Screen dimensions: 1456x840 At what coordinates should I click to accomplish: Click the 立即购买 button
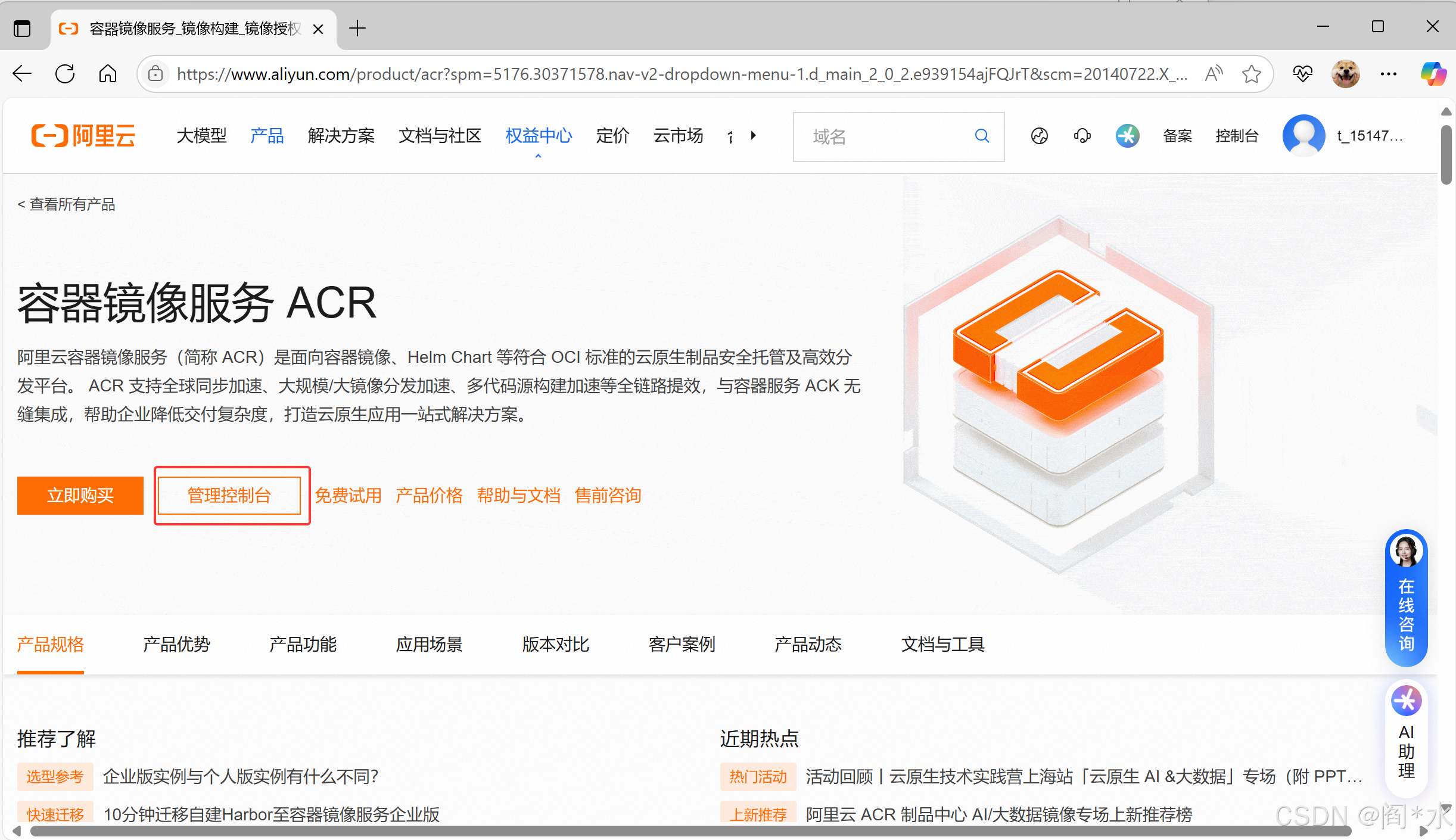click(80, 495)
